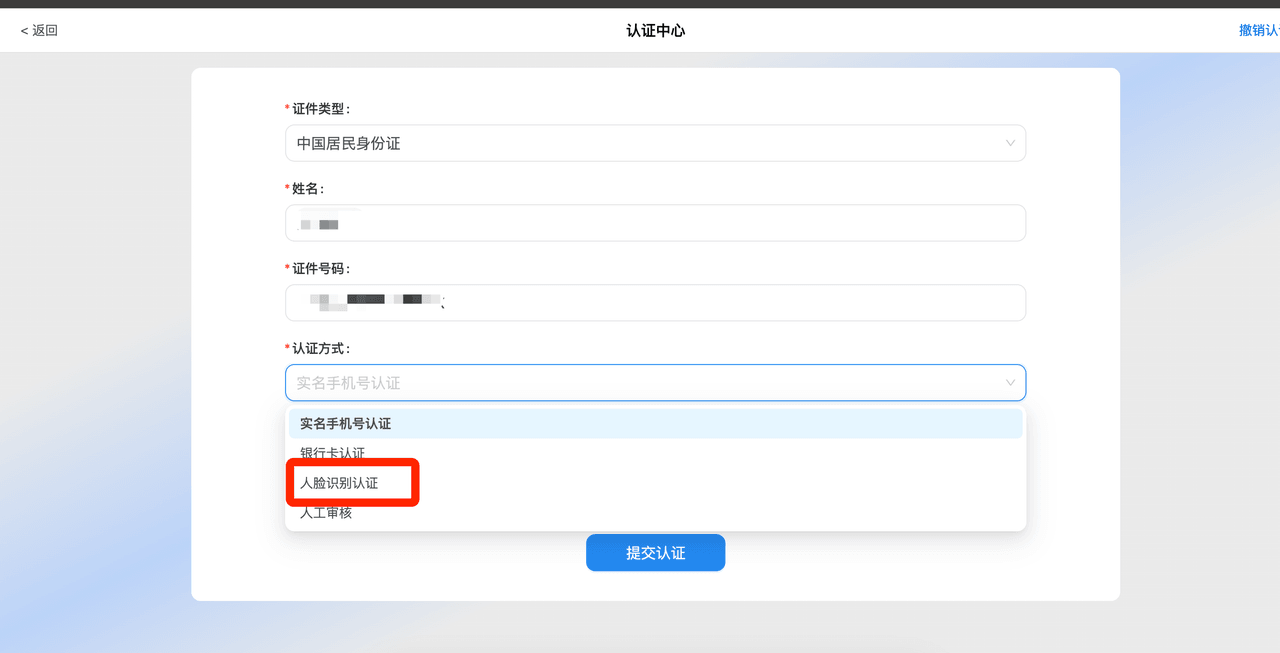Screen dimensions: 1280x653
Task: Select 银行卡认证 option
Action: [x=655, y=453]
